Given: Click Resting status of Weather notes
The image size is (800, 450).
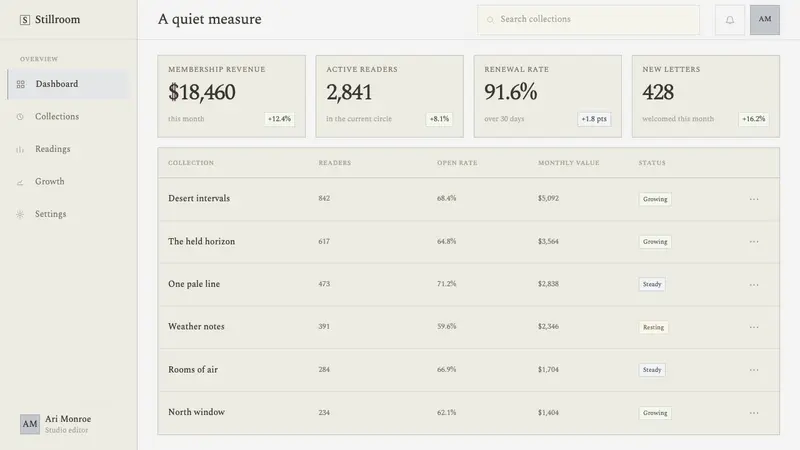Looking at the screenshot, I should [654, 327].
